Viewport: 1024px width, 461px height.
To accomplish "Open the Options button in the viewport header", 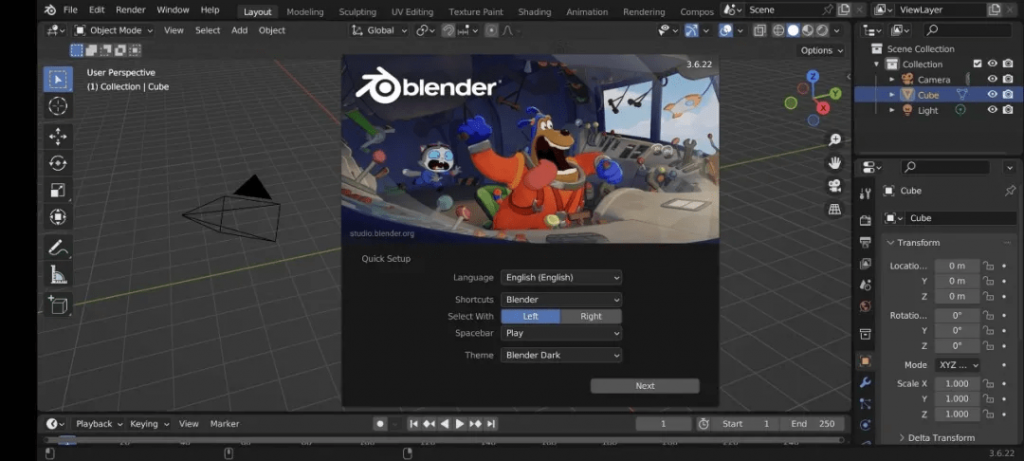I will pos(821,50).
